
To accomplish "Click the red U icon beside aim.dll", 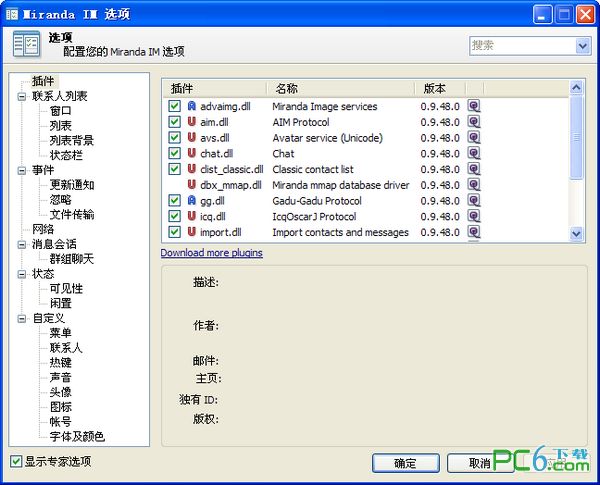I will pyautogui.click(x=192, y=122).
